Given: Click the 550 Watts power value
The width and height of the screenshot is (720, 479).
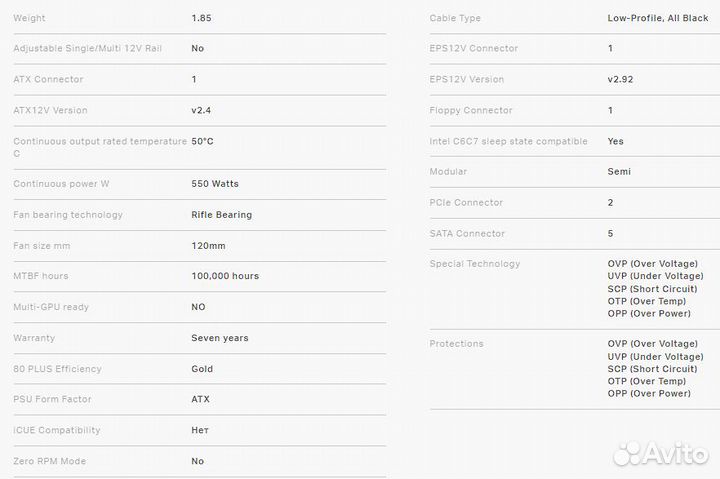Looking at the screenshot, I should [x=215, y=184].
